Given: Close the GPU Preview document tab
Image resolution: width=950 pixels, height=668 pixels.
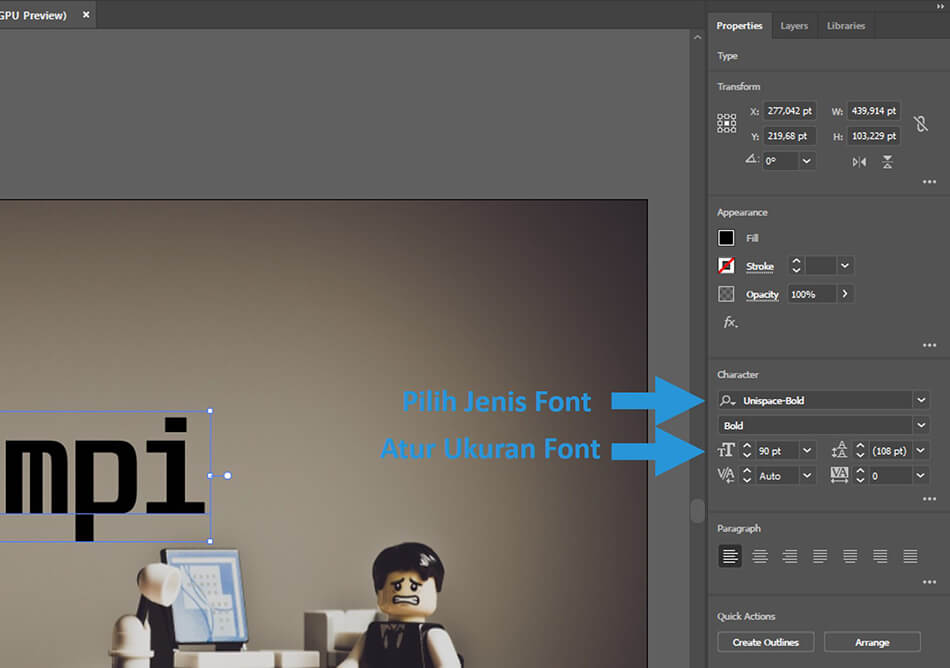Looking at the screenshot, I should (86, 15).
